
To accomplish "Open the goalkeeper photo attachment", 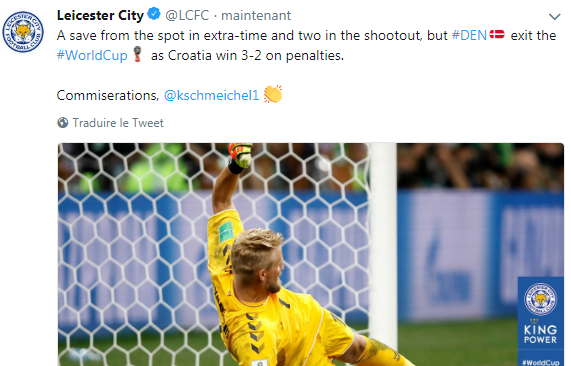I will (311, 254).
